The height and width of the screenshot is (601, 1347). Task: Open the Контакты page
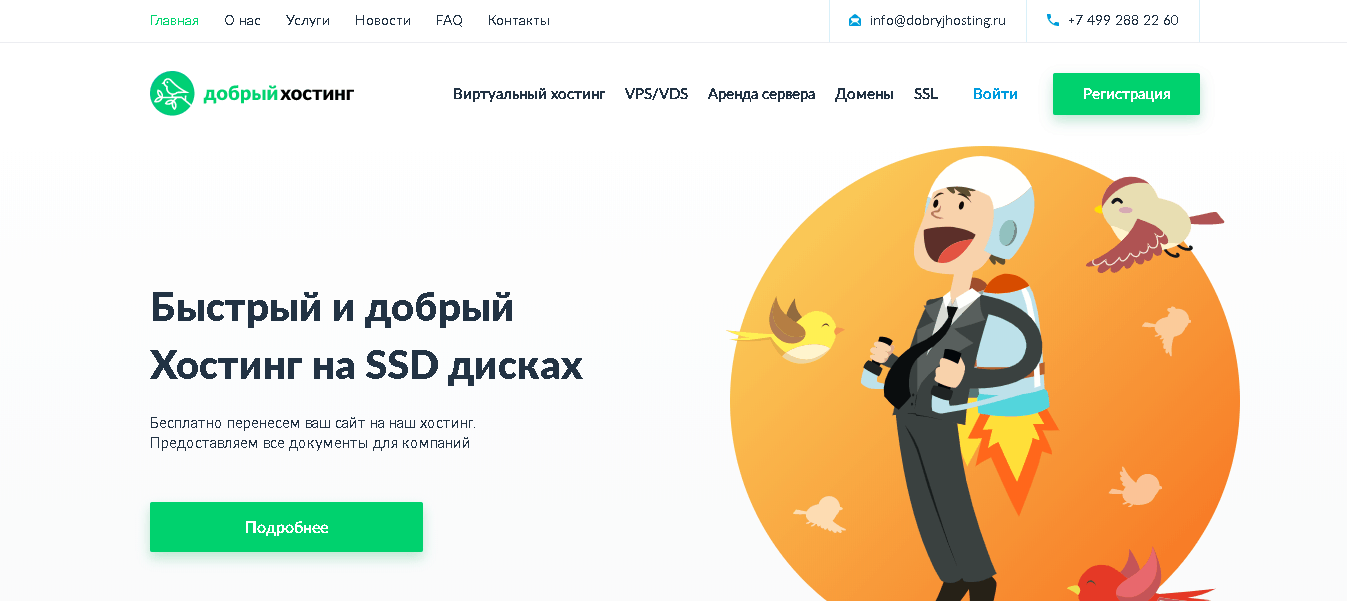point(519,20)
